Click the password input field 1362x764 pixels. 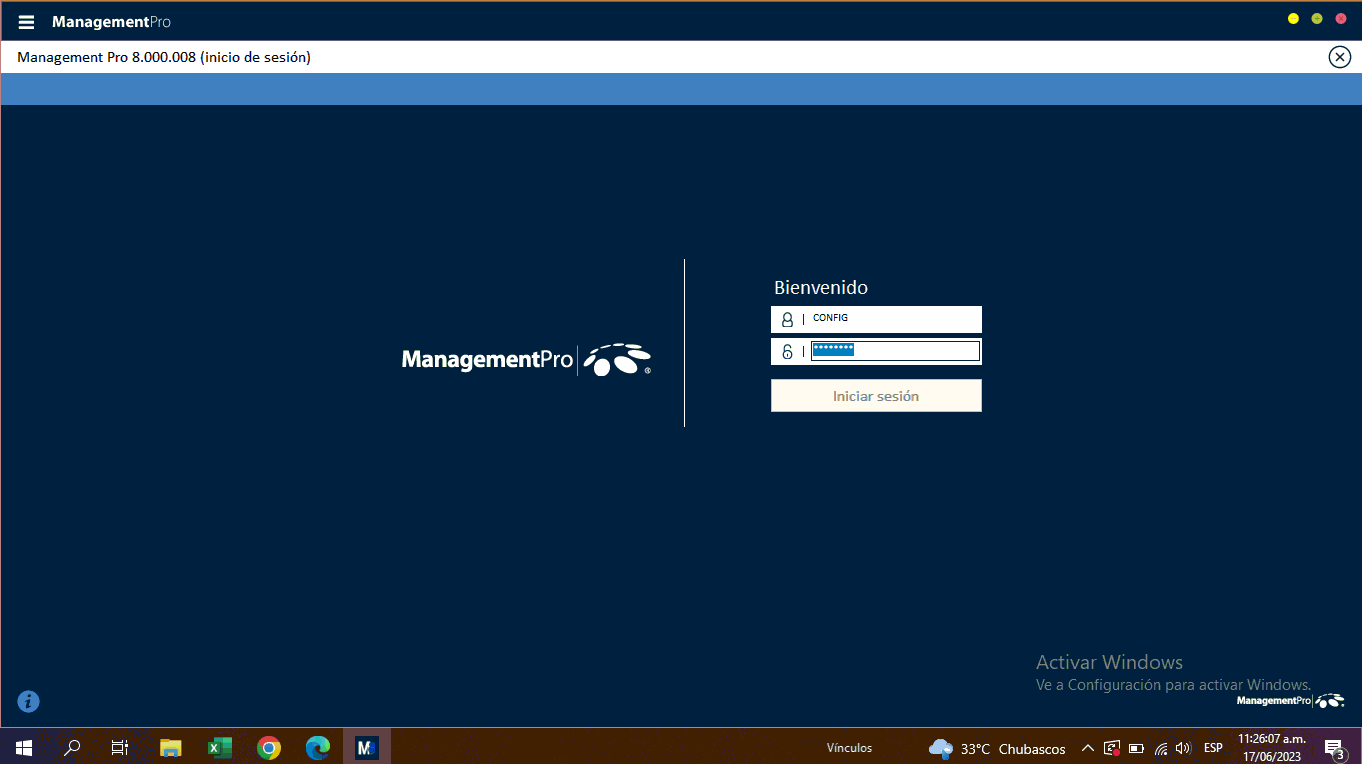click(894, 351)
